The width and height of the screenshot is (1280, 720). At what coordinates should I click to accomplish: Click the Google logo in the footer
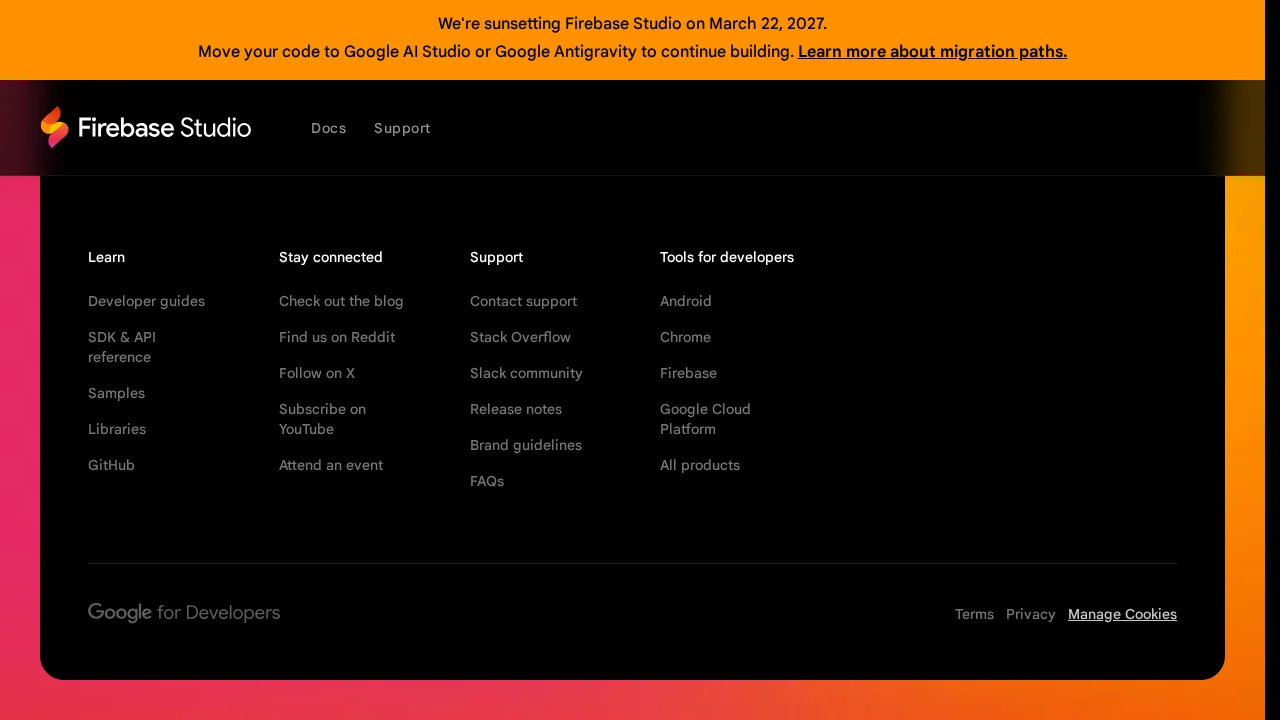(x=119, y=612)
